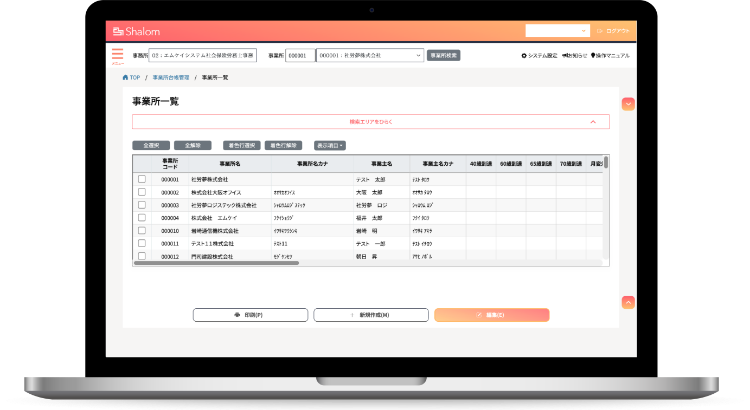The height and width of the screenshot is (410, 750).
Task: Click the 事業主名カナ column header
Action: point(438,164)
